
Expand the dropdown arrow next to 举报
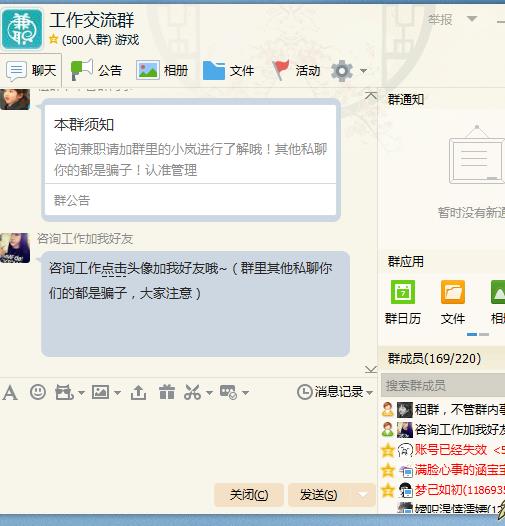(472, 18)
